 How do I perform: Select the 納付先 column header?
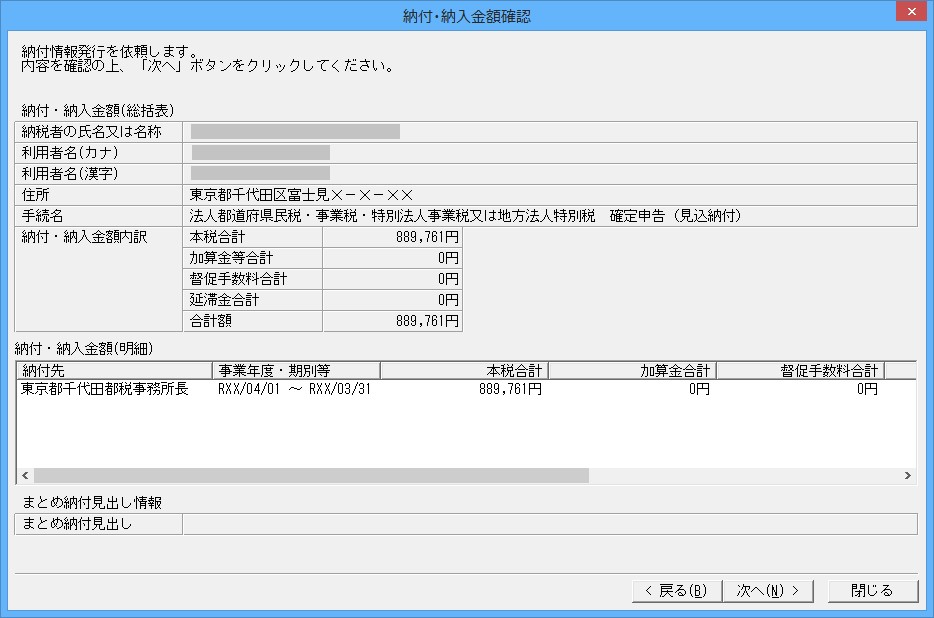click(x=114, y=371)
